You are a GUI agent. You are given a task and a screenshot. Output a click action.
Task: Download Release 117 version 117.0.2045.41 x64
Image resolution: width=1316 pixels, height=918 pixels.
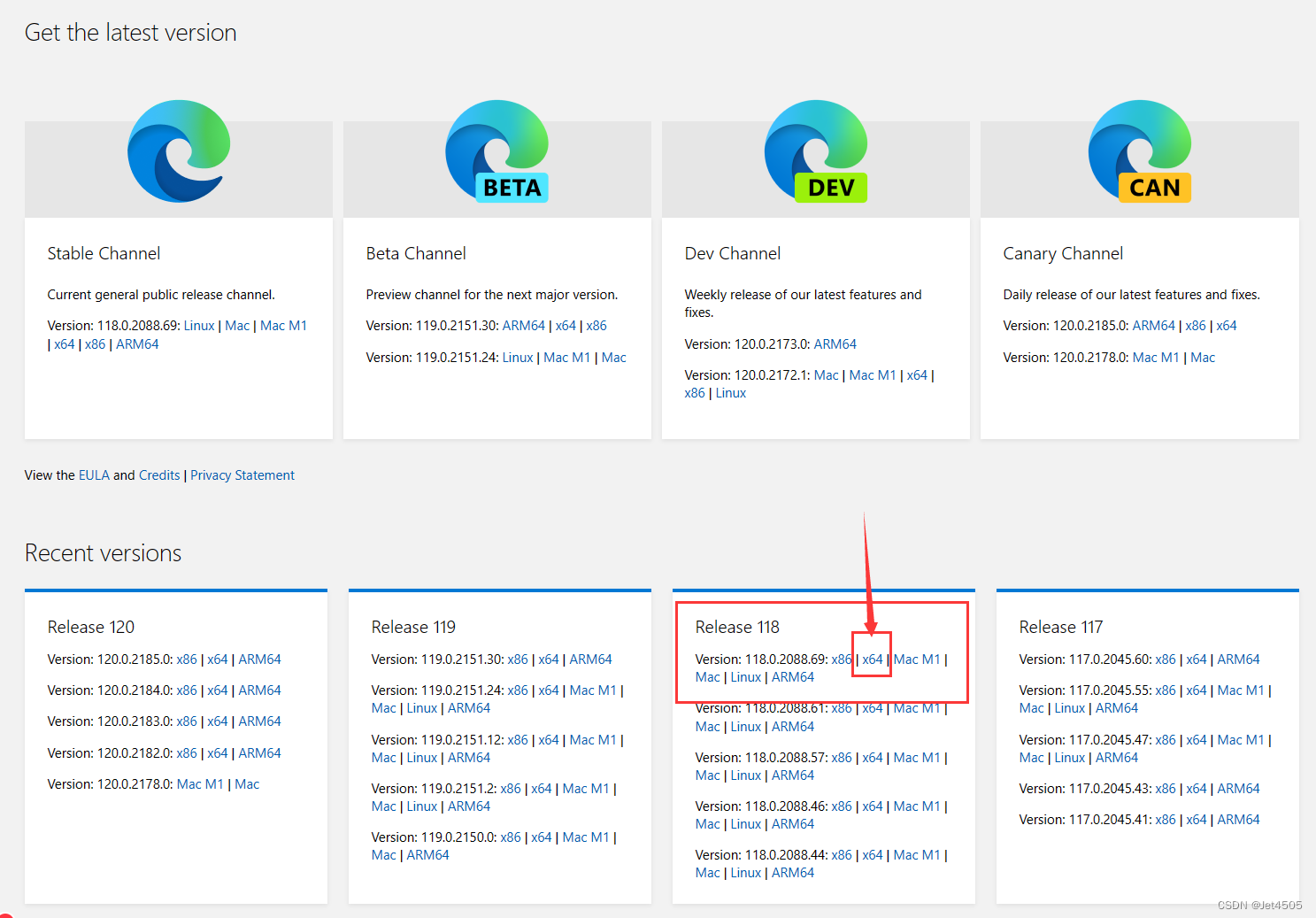[x=1197, y=820]
